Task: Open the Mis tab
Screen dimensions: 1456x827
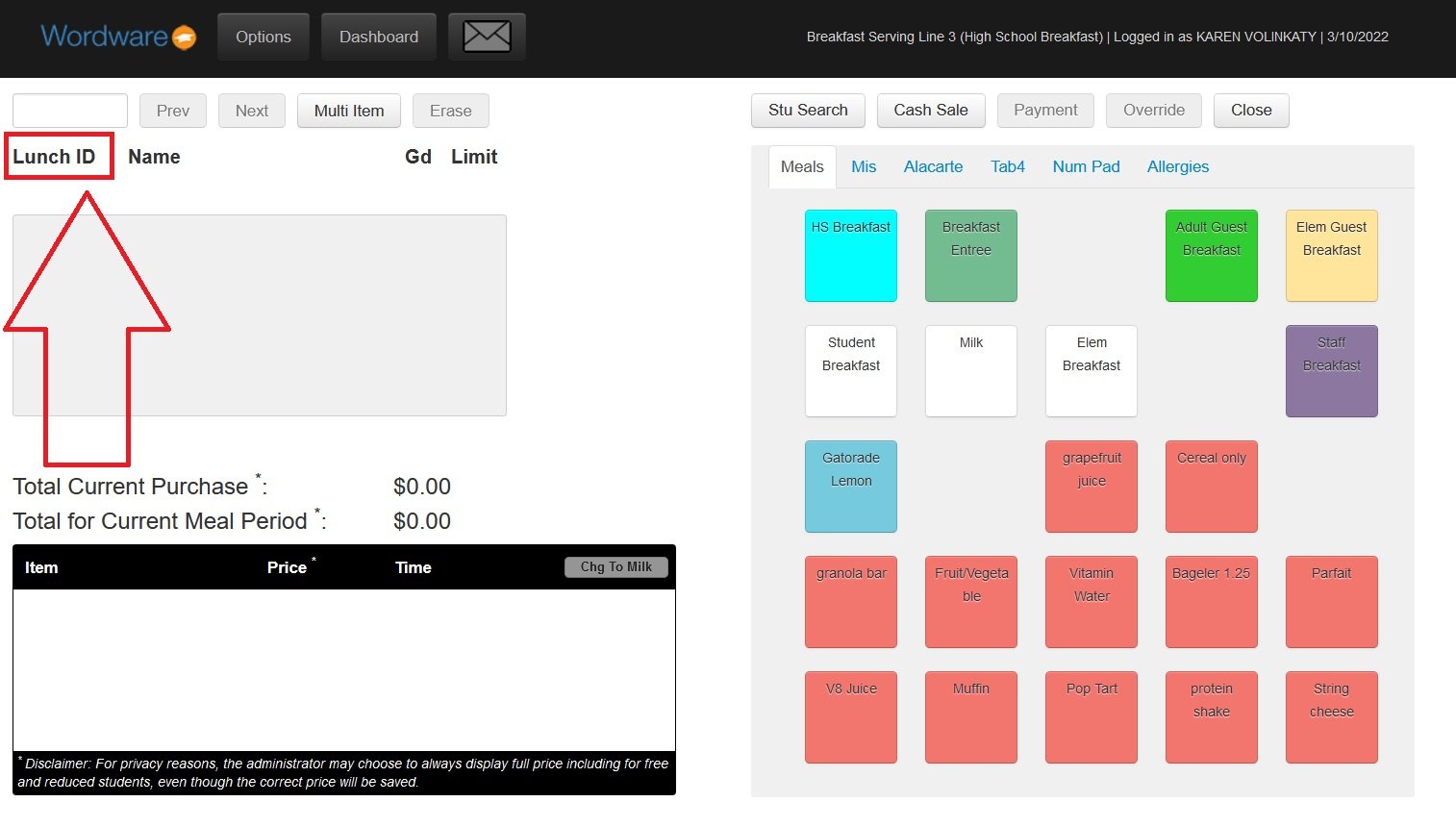Action: (x=864, y=166)
